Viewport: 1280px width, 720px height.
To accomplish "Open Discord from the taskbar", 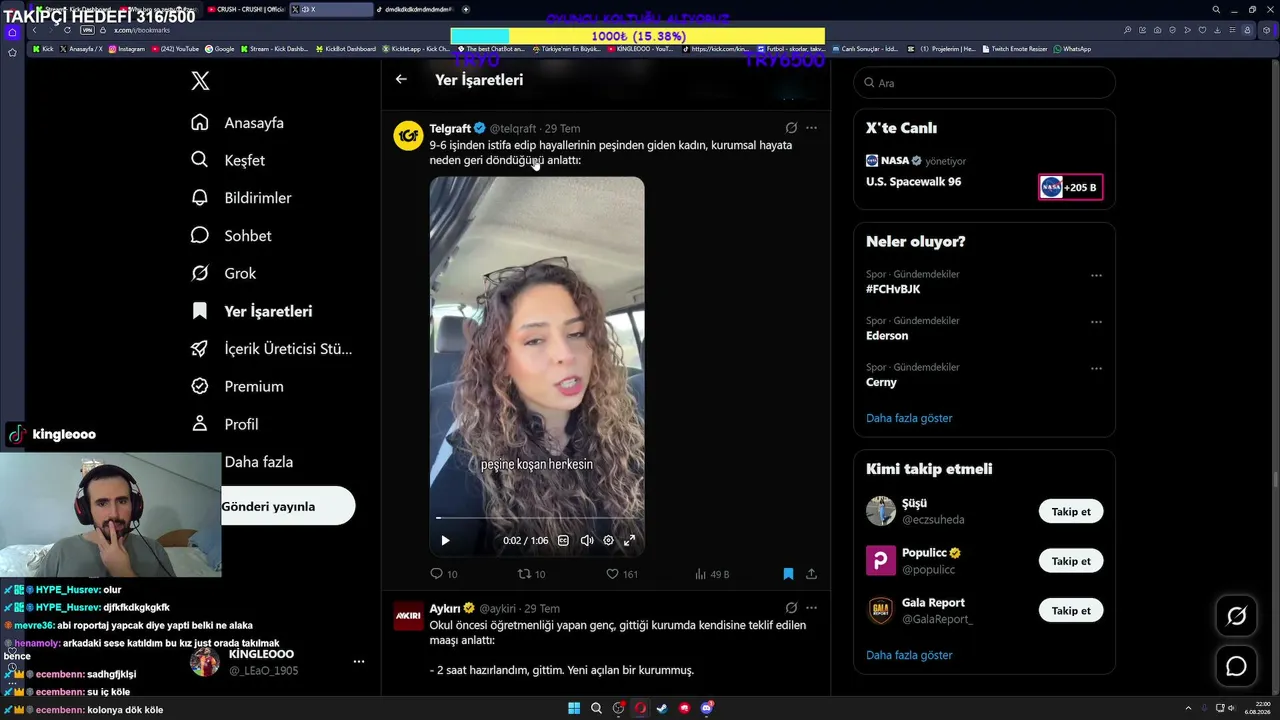I will pyautogui.click(x=707, y=708).
